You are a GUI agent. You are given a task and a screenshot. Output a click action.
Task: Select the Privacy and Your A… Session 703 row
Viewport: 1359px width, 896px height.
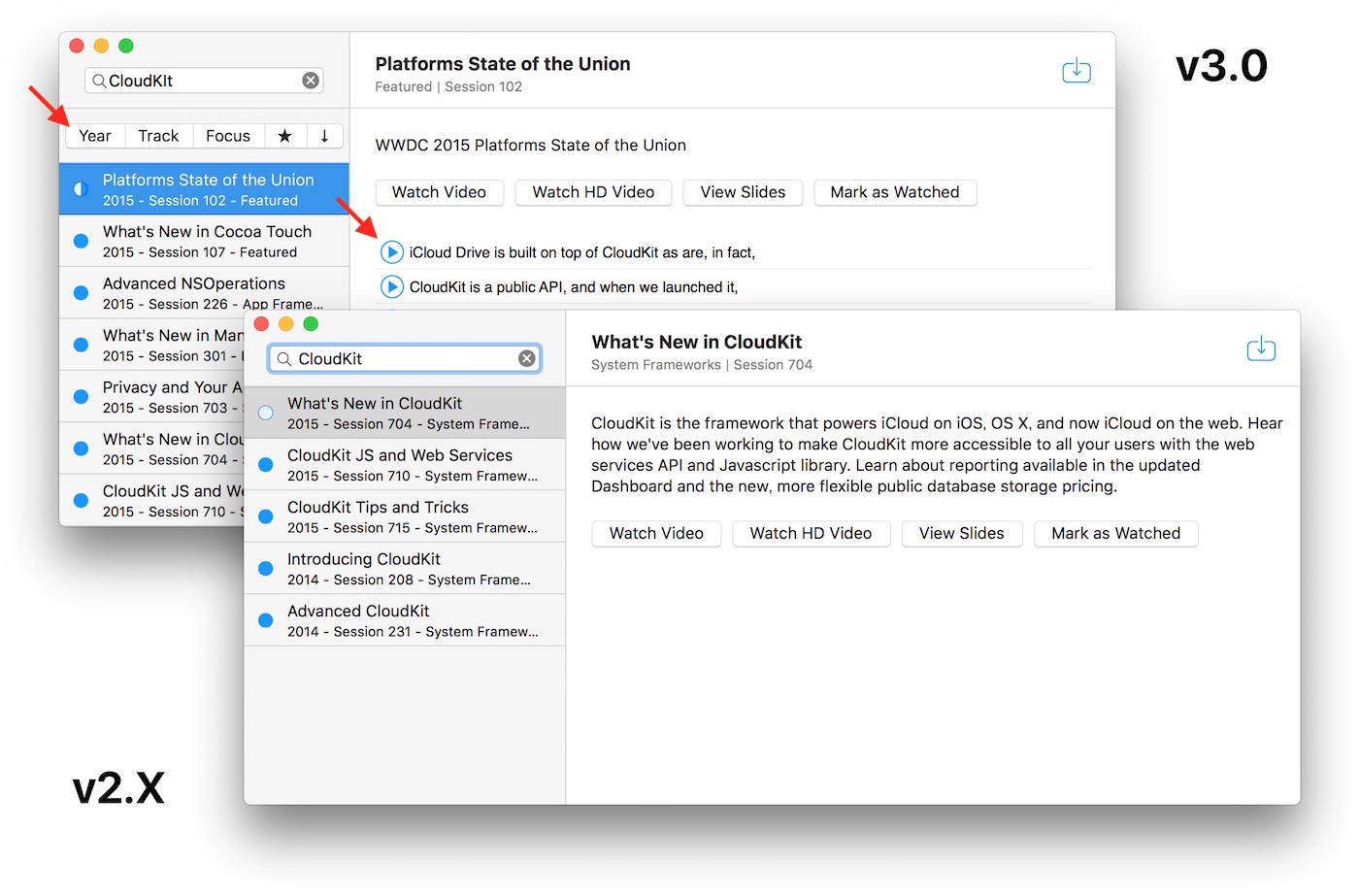[151, 396]
